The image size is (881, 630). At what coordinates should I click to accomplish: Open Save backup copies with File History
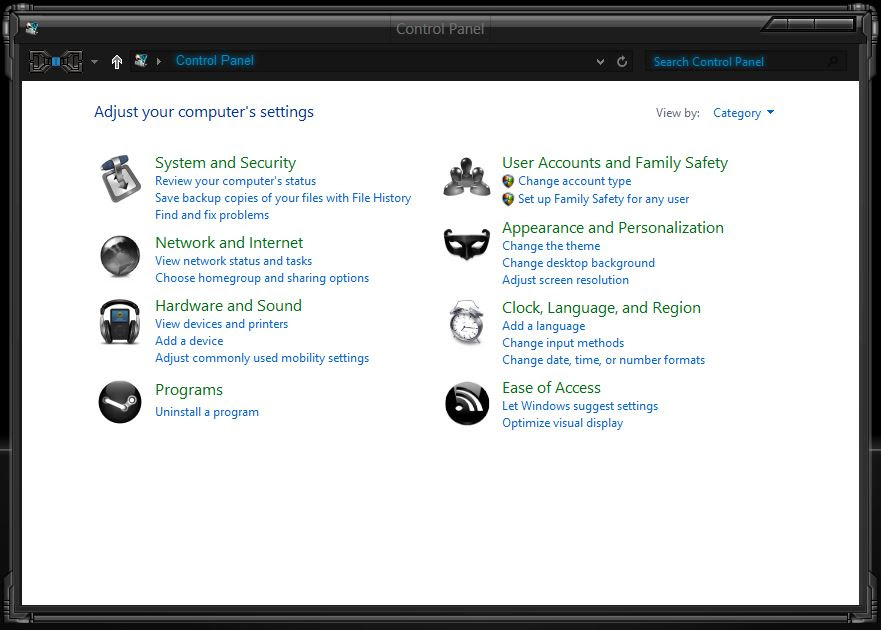tap(283, 198)
